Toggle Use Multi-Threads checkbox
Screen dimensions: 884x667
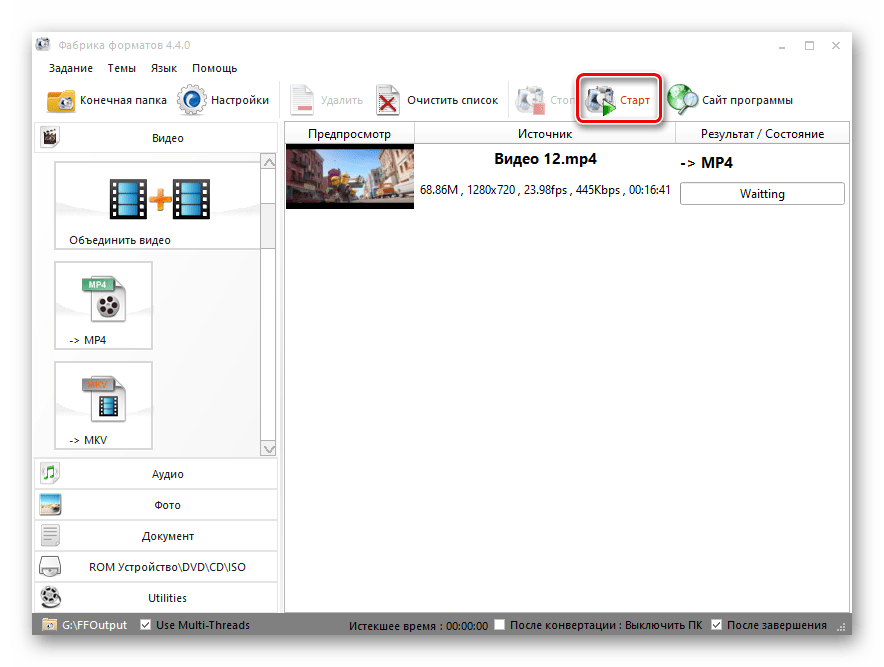click(x=145, y=625)
